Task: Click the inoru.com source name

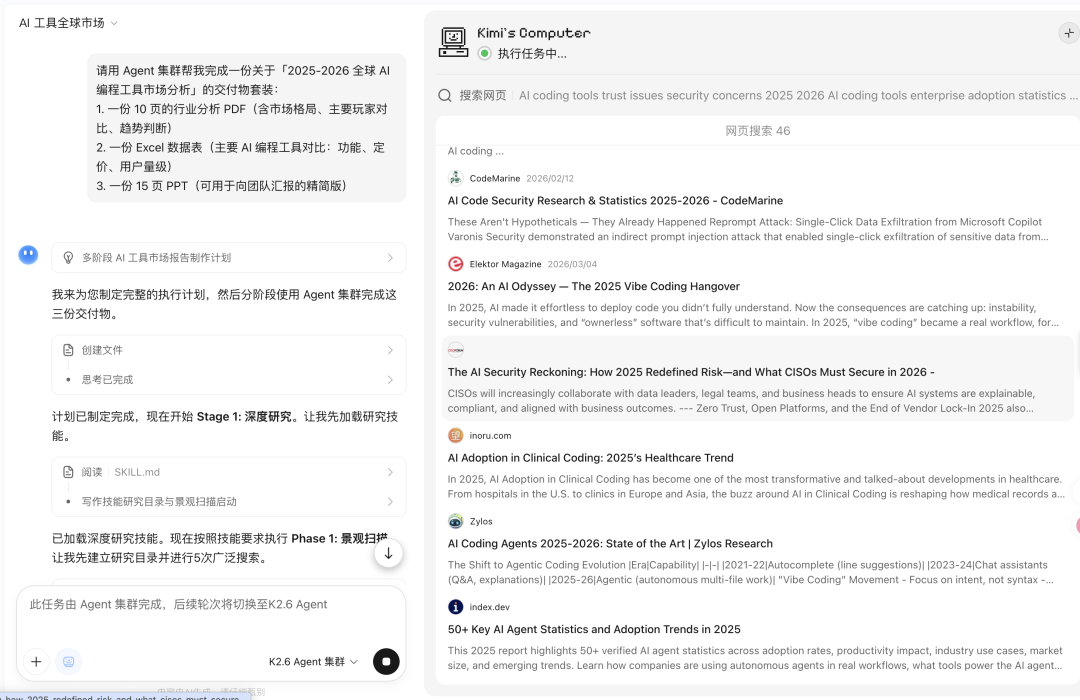Action: [490, 435]
